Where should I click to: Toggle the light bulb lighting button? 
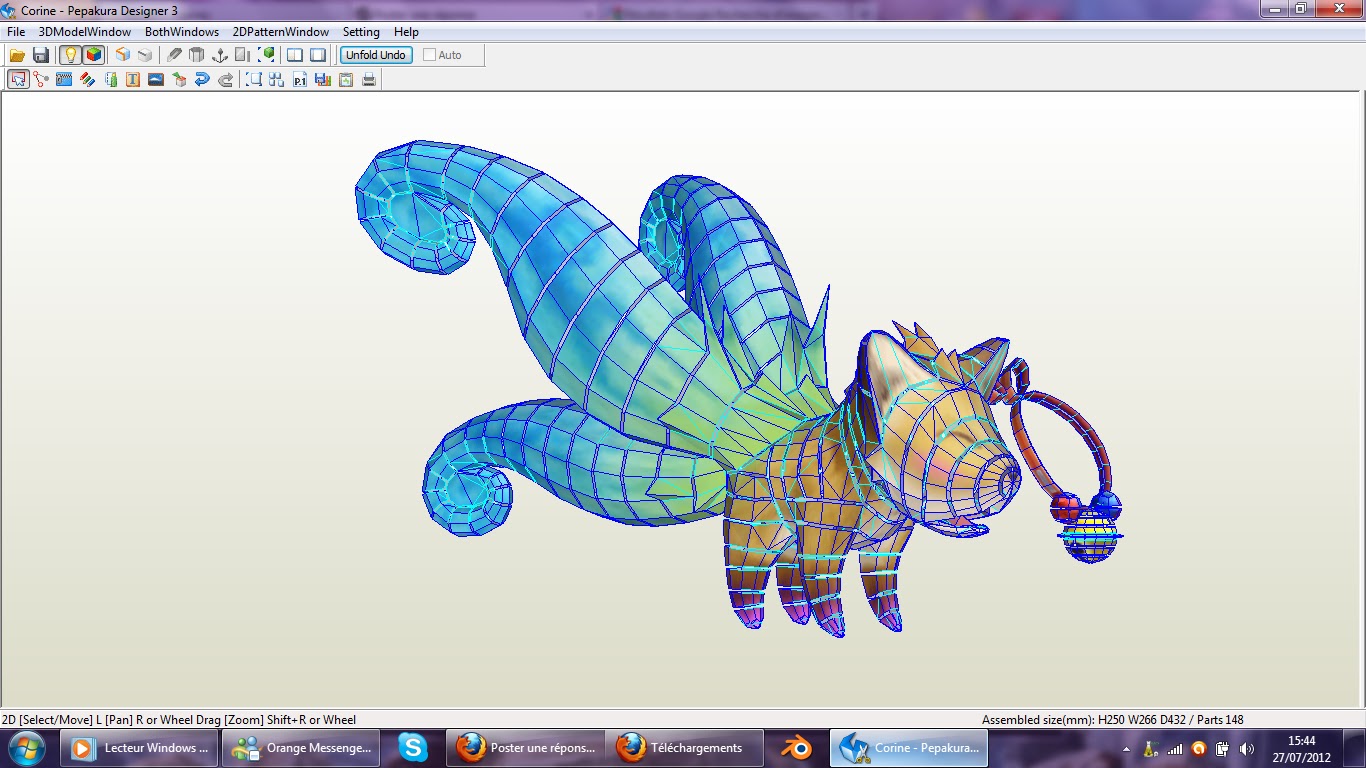coord(70,55)
